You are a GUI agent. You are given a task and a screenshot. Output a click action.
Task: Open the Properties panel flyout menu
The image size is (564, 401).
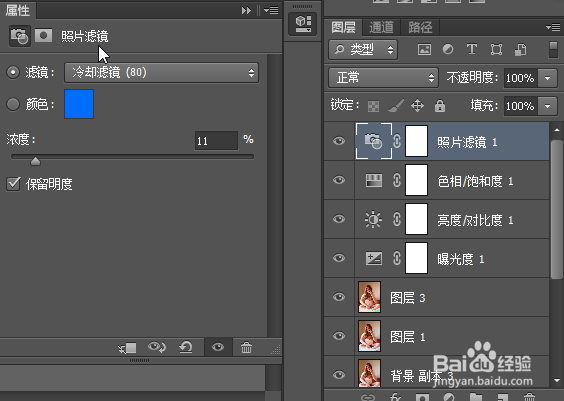click(x=271, y=10)
